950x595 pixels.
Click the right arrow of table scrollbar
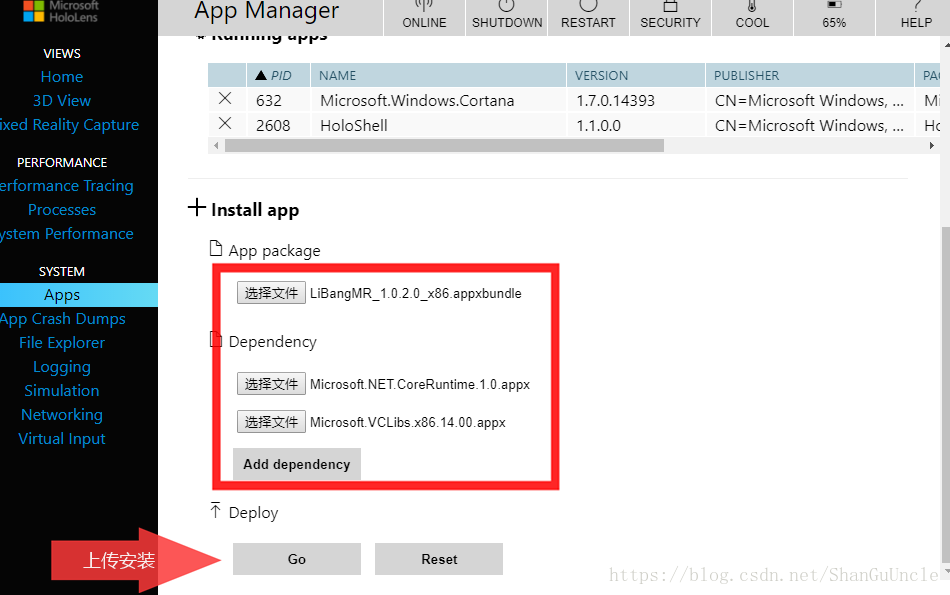pyautogui.click(x=932, y=145)
